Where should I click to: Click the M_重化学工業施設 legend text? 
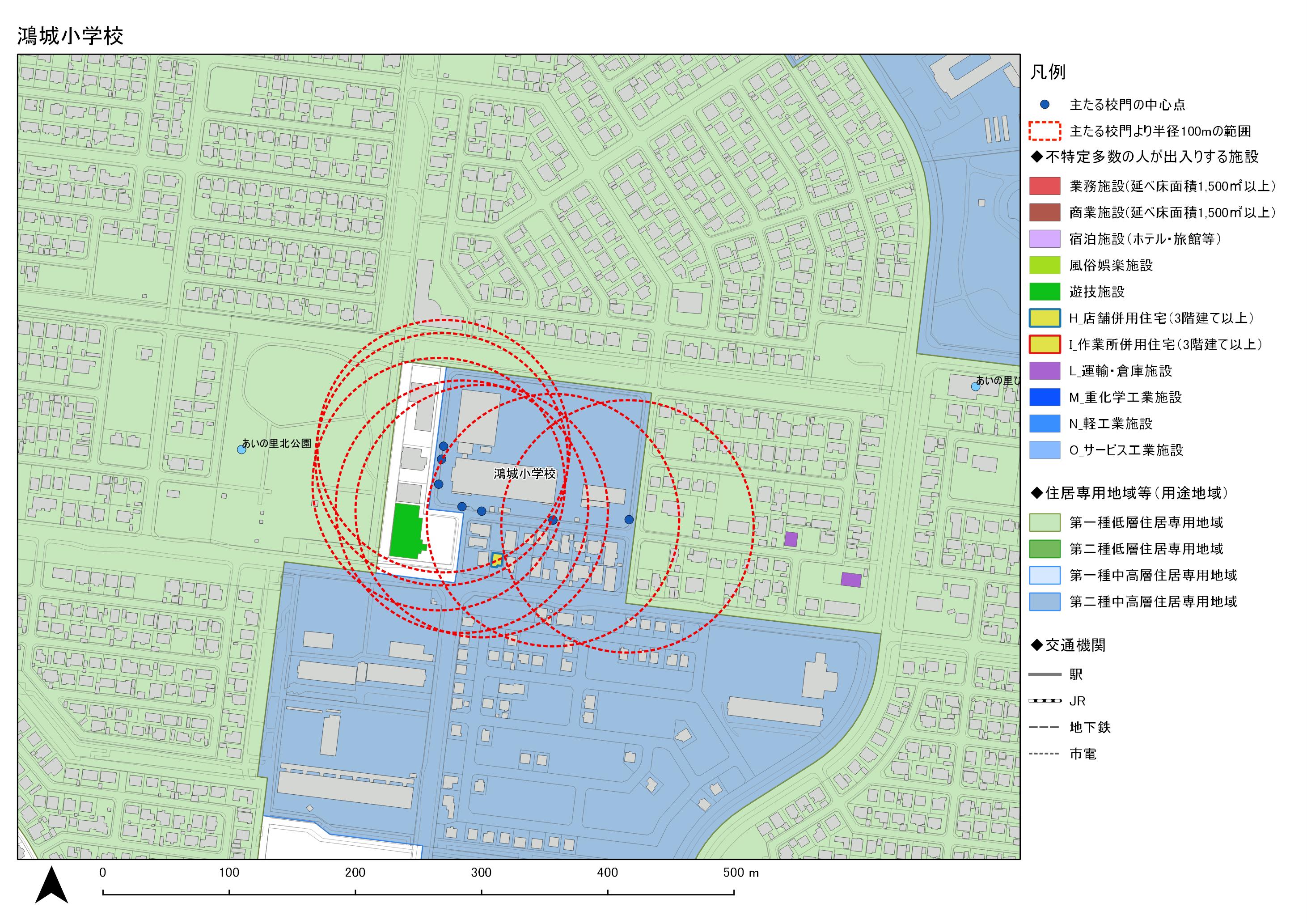point(1125,398)
